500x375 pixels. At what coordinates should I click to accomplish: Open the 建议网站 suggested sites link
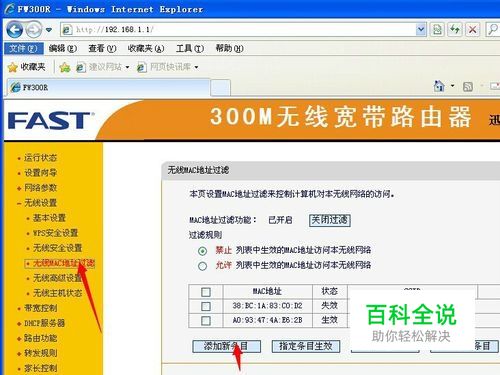[x=99, y=67]
